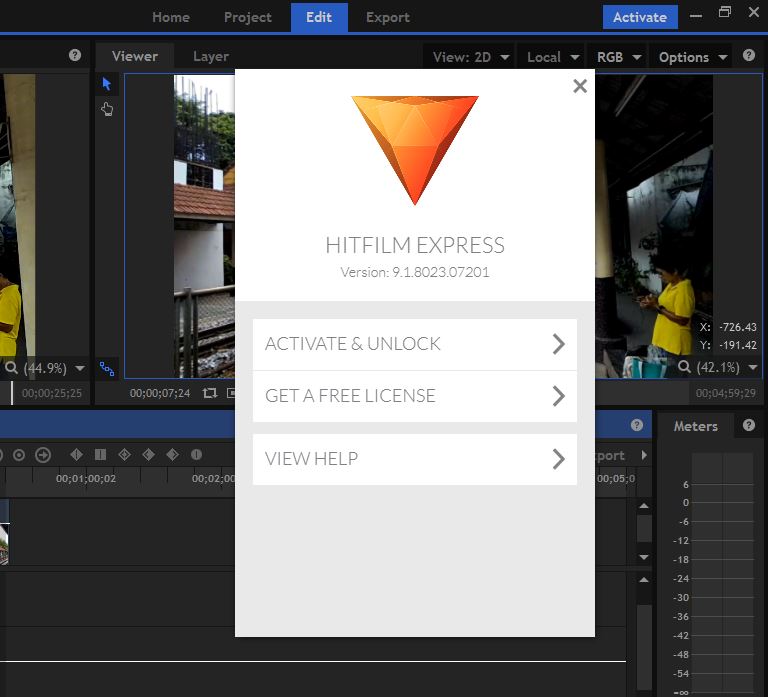
Task: Click the Viewer timecode 00;00;07;24
Action: point(160,393)
